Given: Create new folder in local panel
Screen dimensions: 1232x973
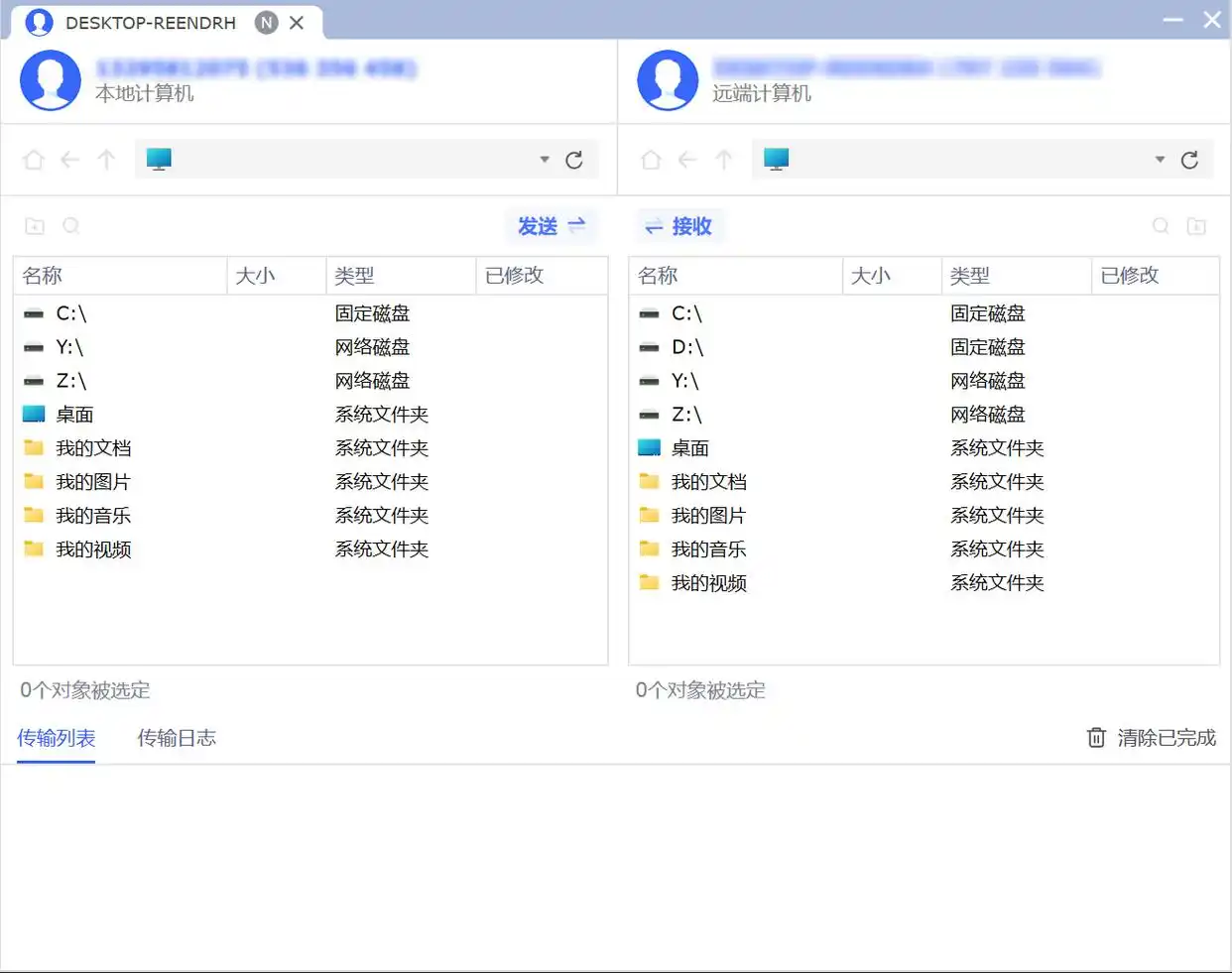Looking at the screenshot, I should pos(35,226).
